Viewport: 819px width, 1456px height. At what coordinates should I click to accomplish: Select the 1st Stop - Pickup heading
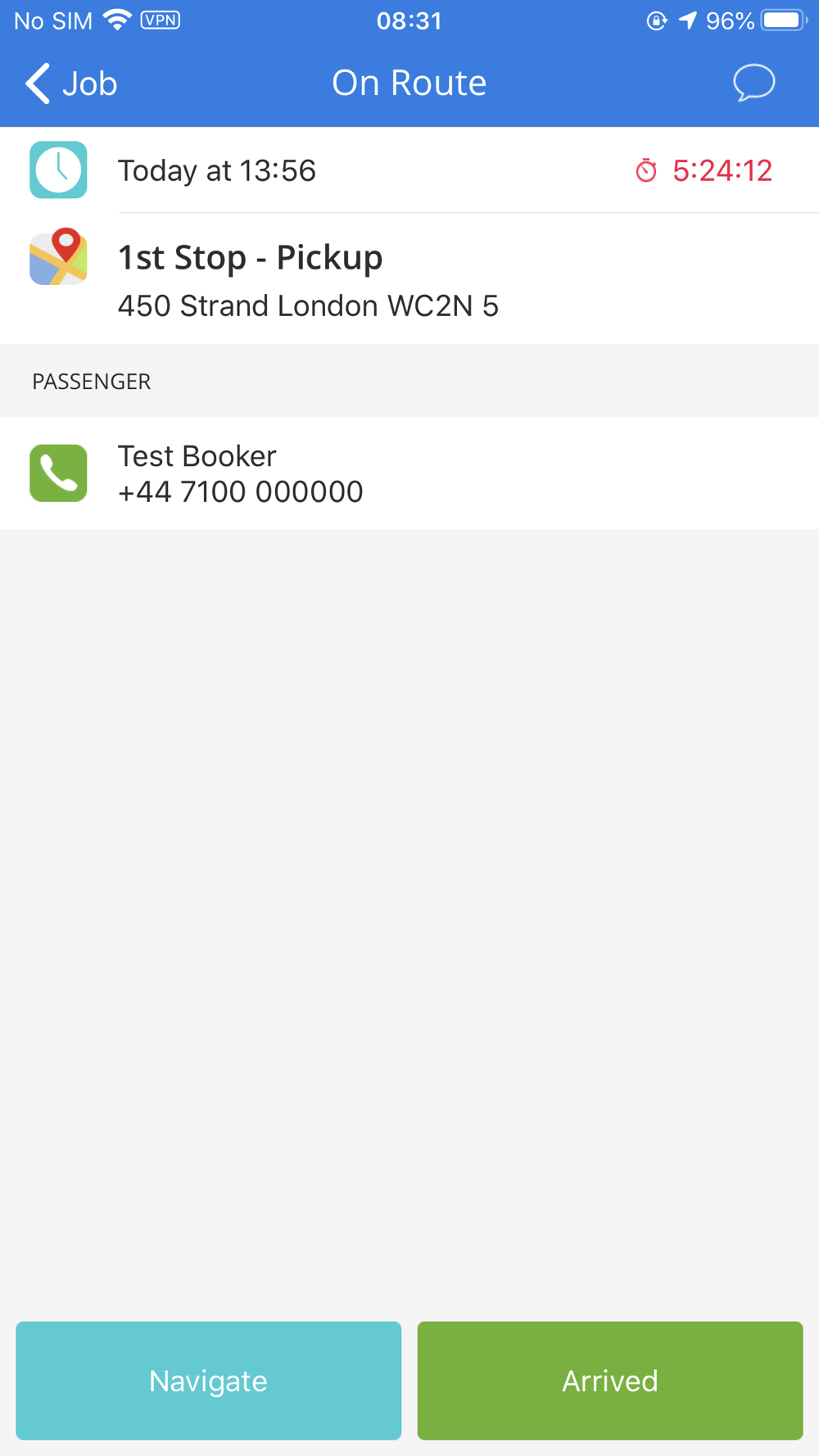(251, 257)
